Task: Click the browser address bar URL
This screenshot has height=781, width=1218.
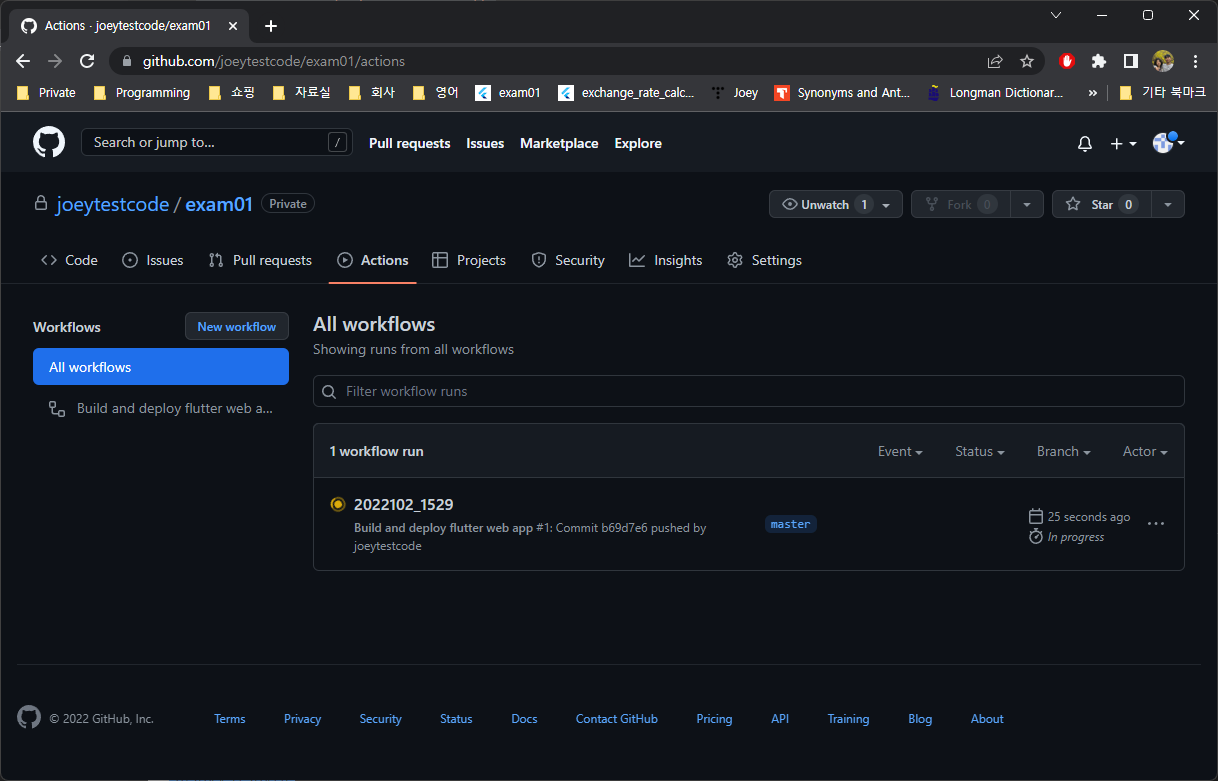Action: pos(273,61)
